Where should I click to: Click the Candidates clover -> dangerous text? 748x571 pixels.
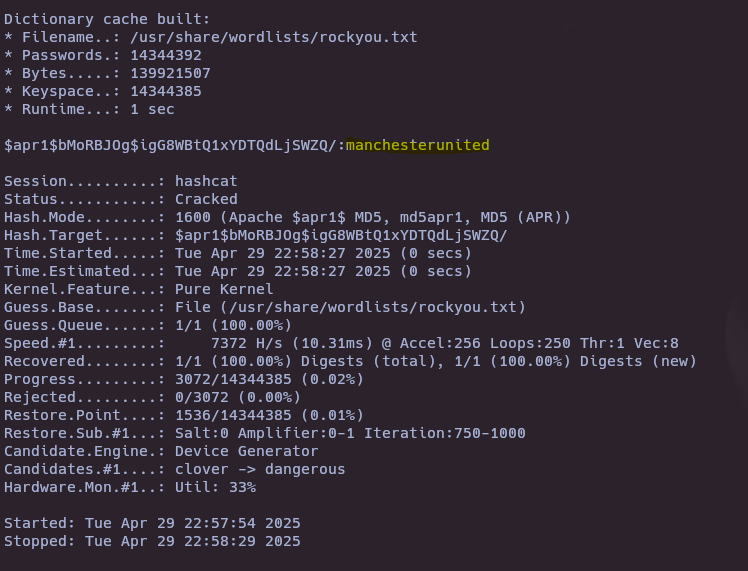tap(260, 469)
